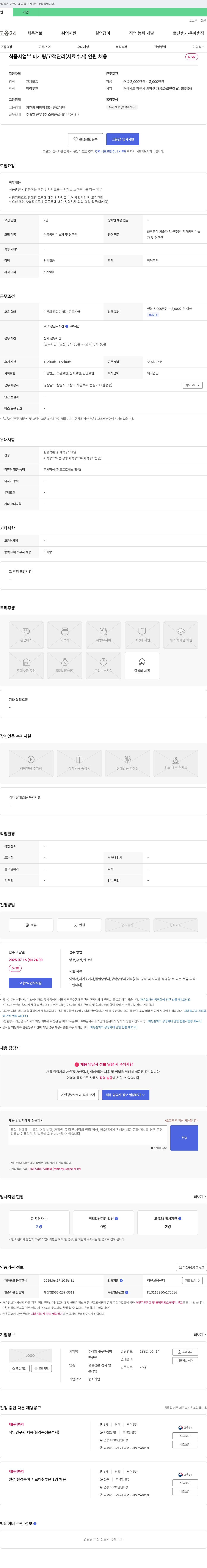The image size is (207, 1568).
Task: Click 고용24 입사지원 button under the 접수 마감일
Action: [x=30, y=983]
